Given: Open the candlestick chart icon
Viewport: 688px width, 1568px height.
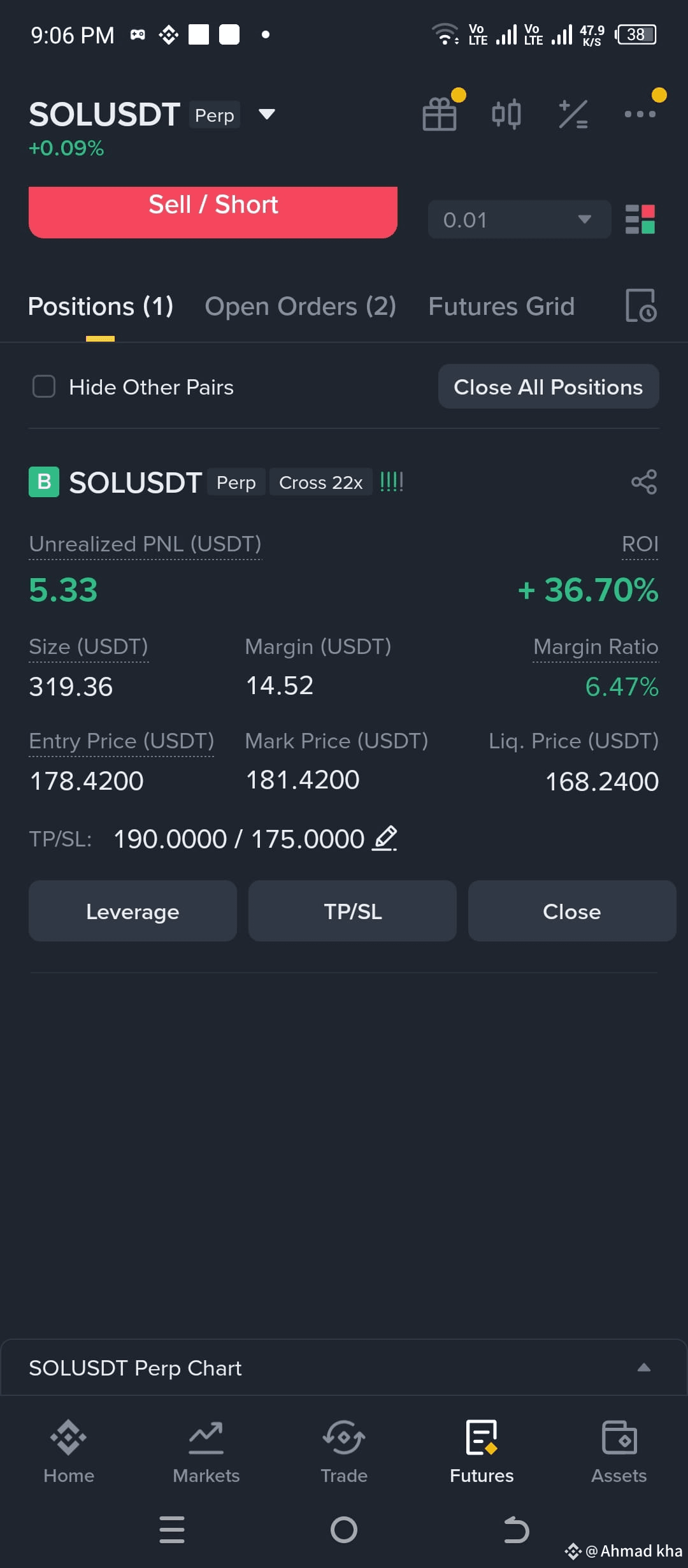Looking at the screenshot, I should [506, 115].
